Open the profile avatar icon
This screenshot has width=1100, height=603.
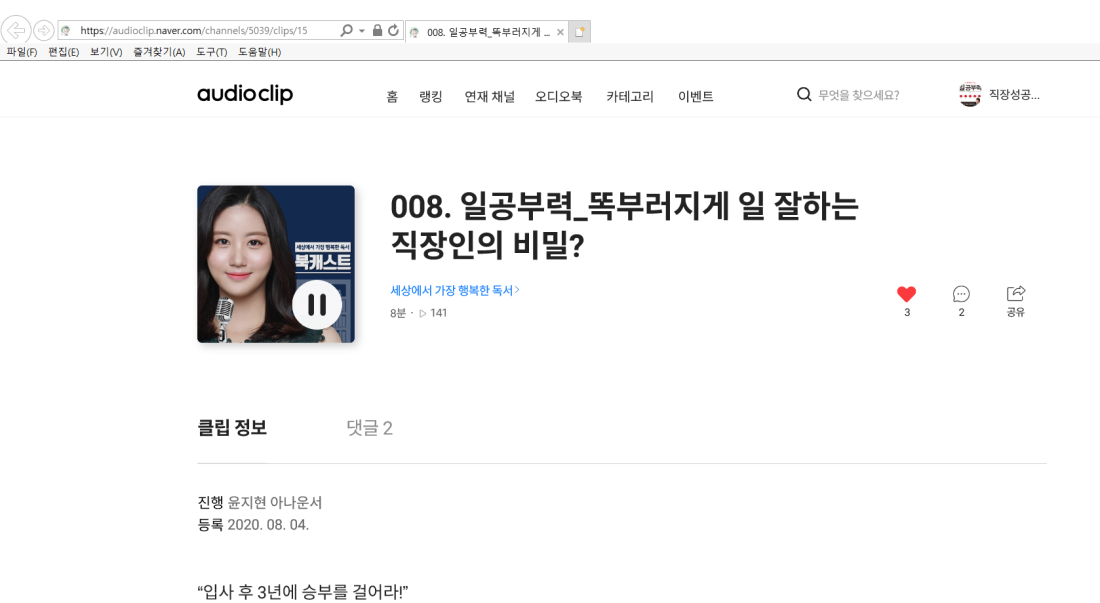[970, 95]
